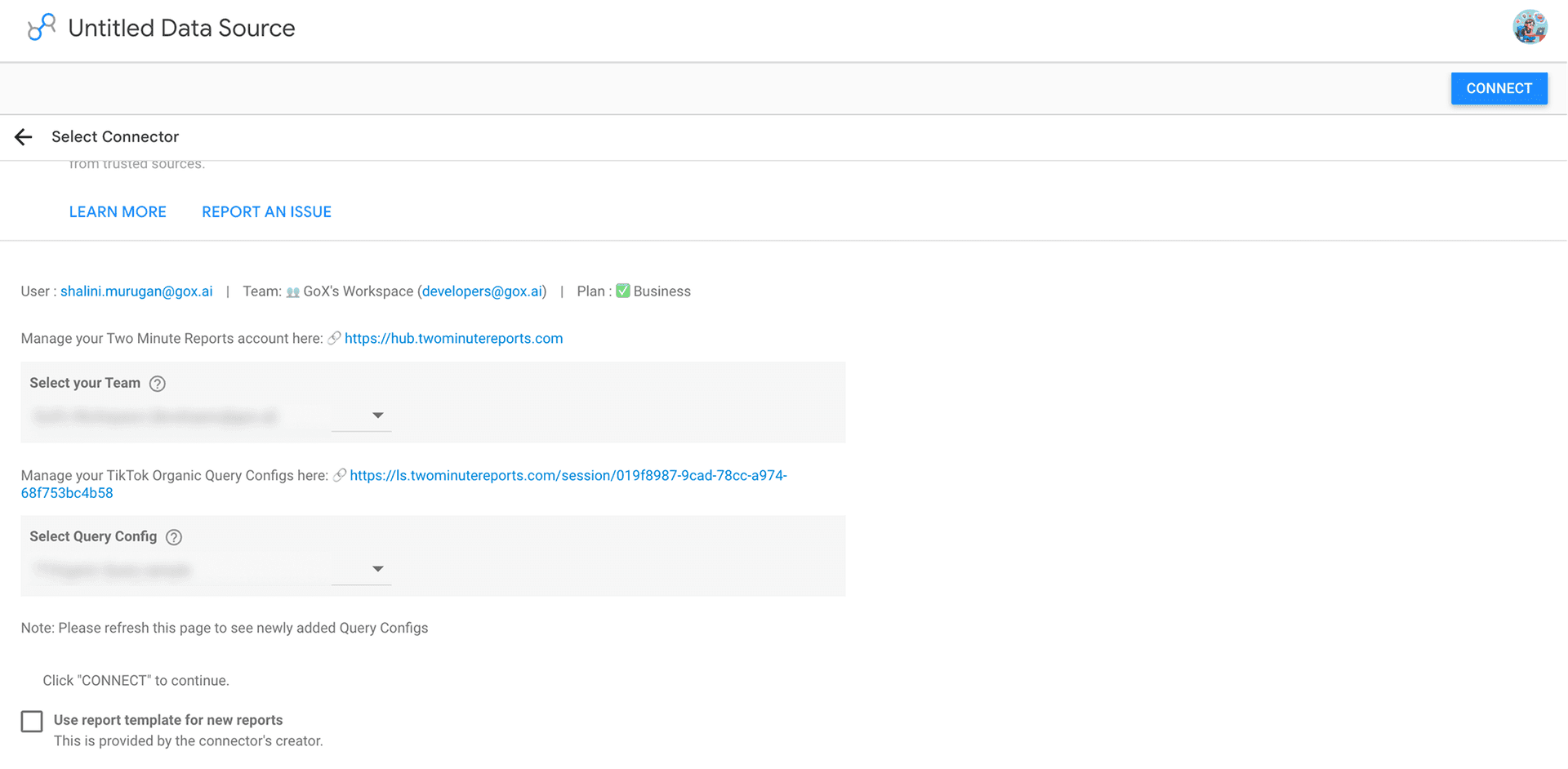This screenshot has width=1568, height=769.
Task: Click the Looker Studio logo icon
Action: 41,27
